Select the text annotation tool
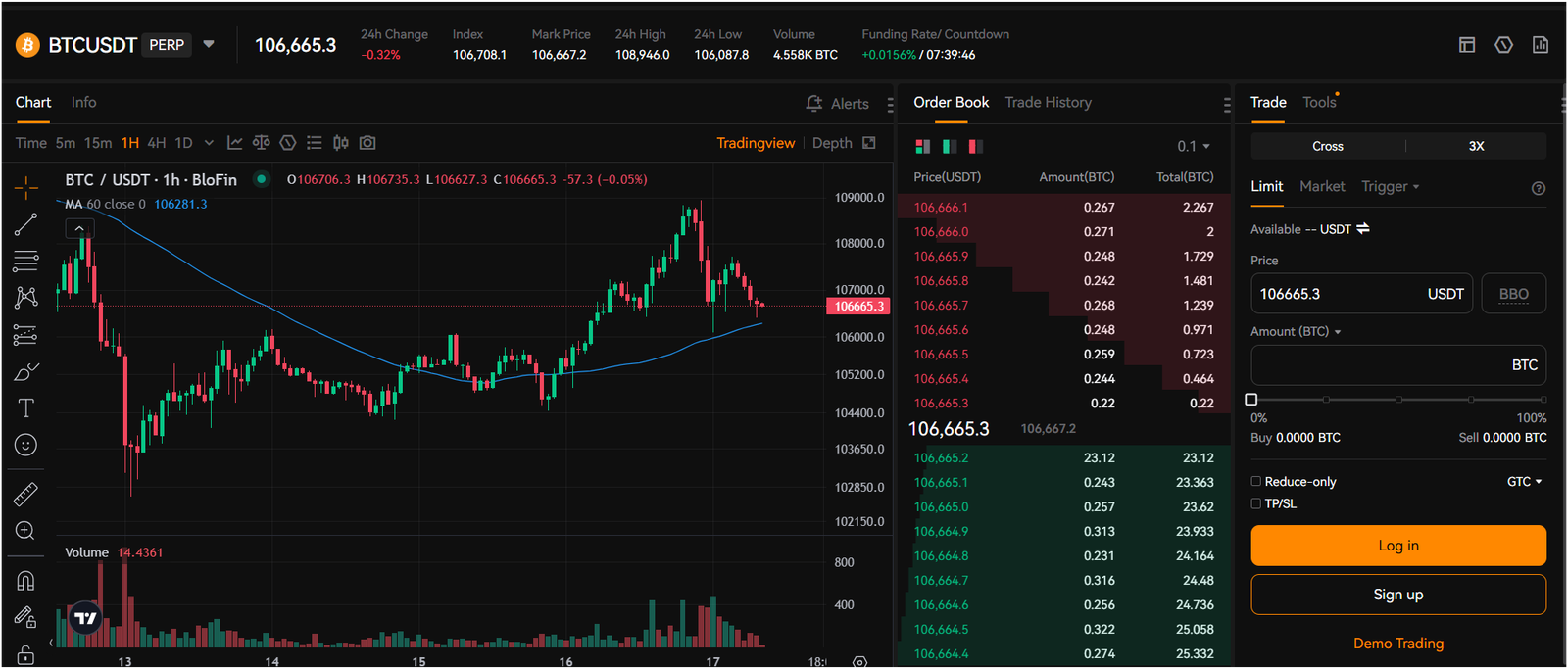This screenshot has height=669, width=1568. pos(26,408)
